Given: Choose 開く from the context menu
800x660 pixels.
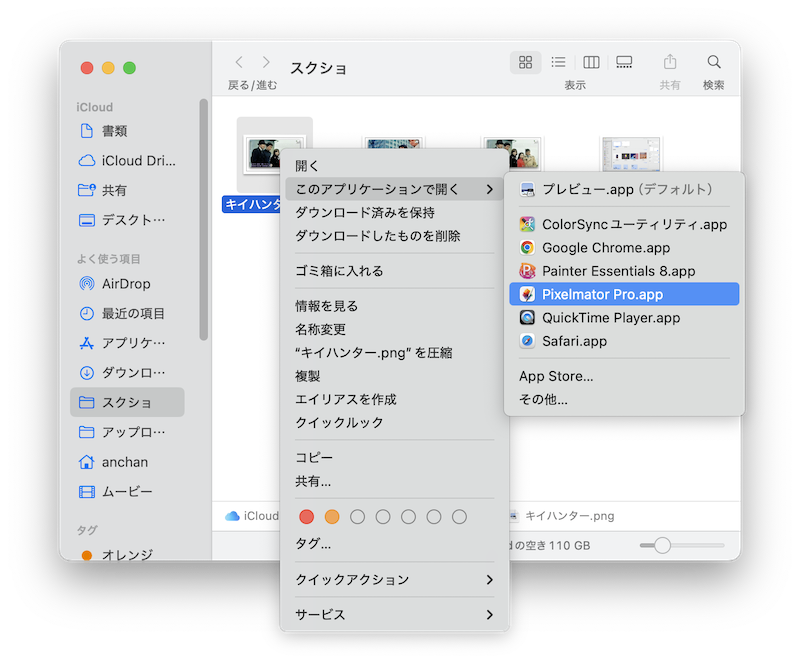Looking at the screenshot, I should click(394, 166).
